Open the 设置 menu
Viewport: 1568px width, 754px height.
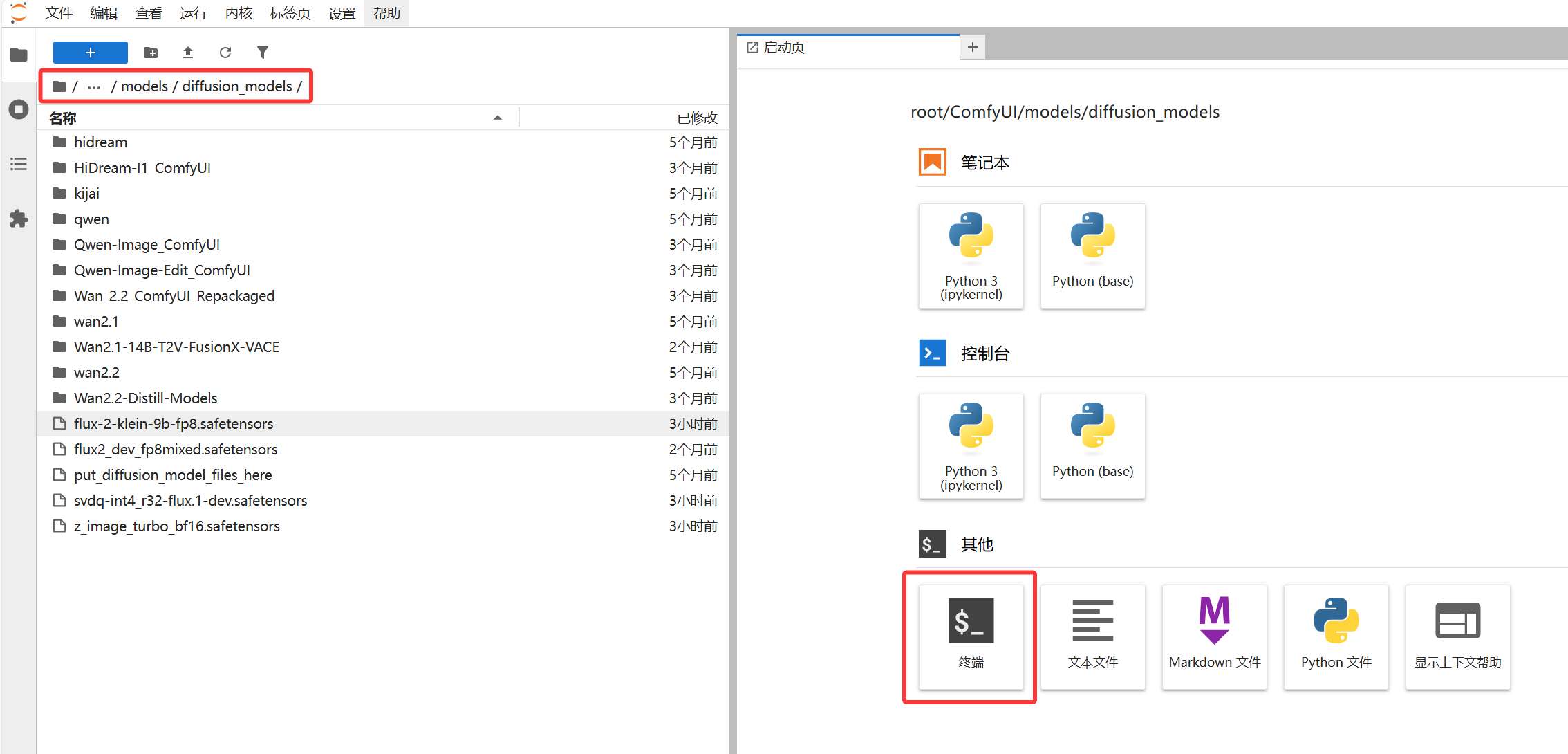[x=342, y=13]
